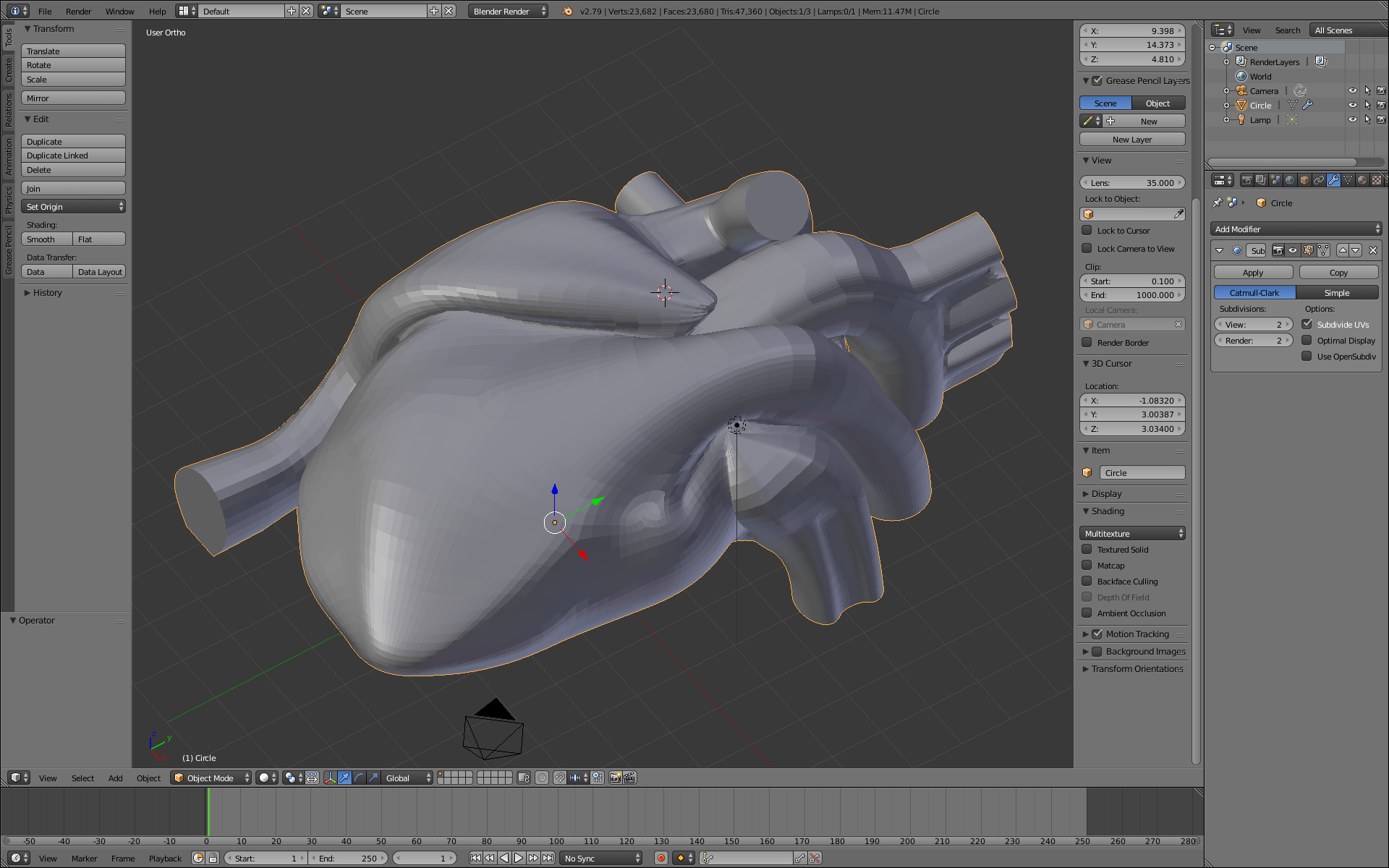The image size is (1389, 868).
Task: Open the Object properties tab cube icon
Action: click(1304, 180)
